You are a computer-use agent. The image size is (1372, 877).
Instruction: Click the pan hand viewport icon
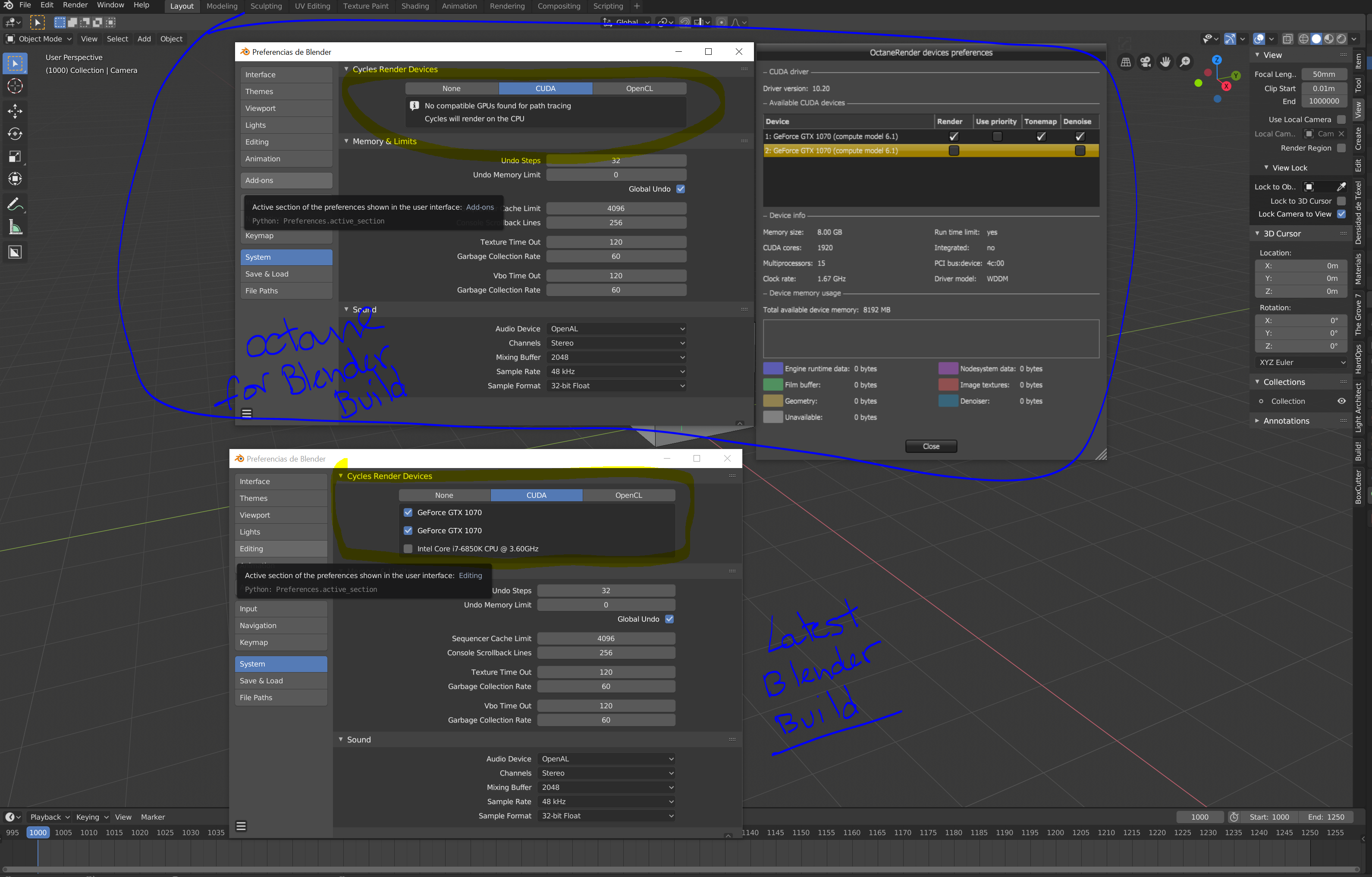(1165, 62)
